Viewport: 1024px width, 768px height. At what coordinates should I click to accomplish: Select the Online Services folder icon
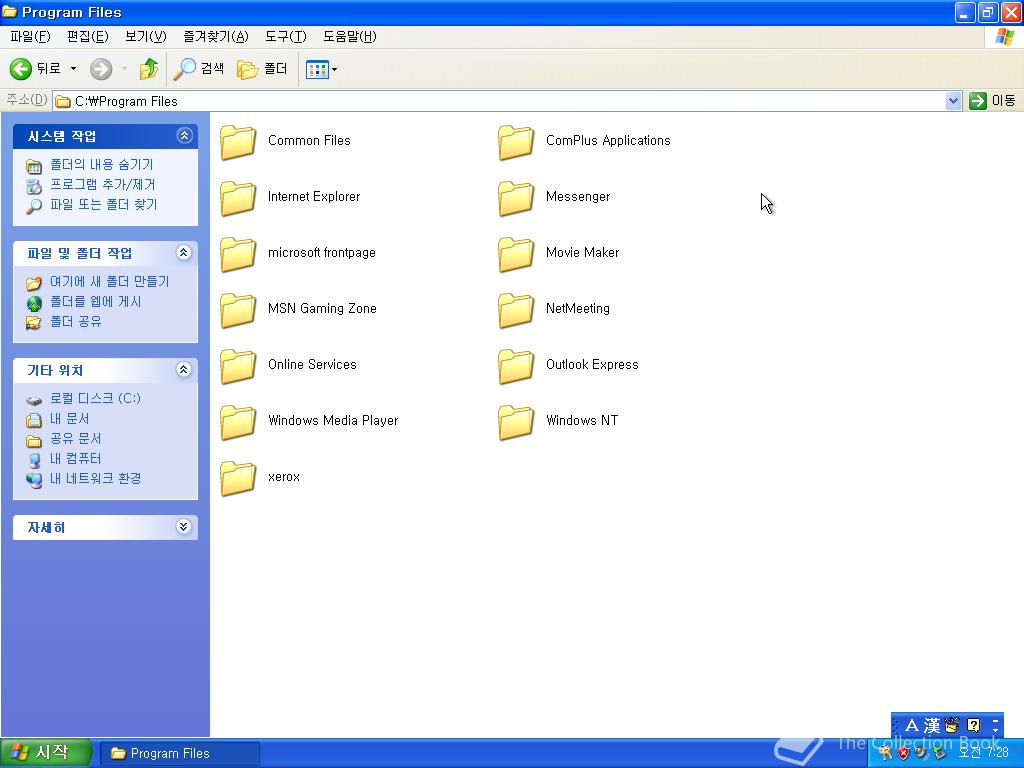238,366
